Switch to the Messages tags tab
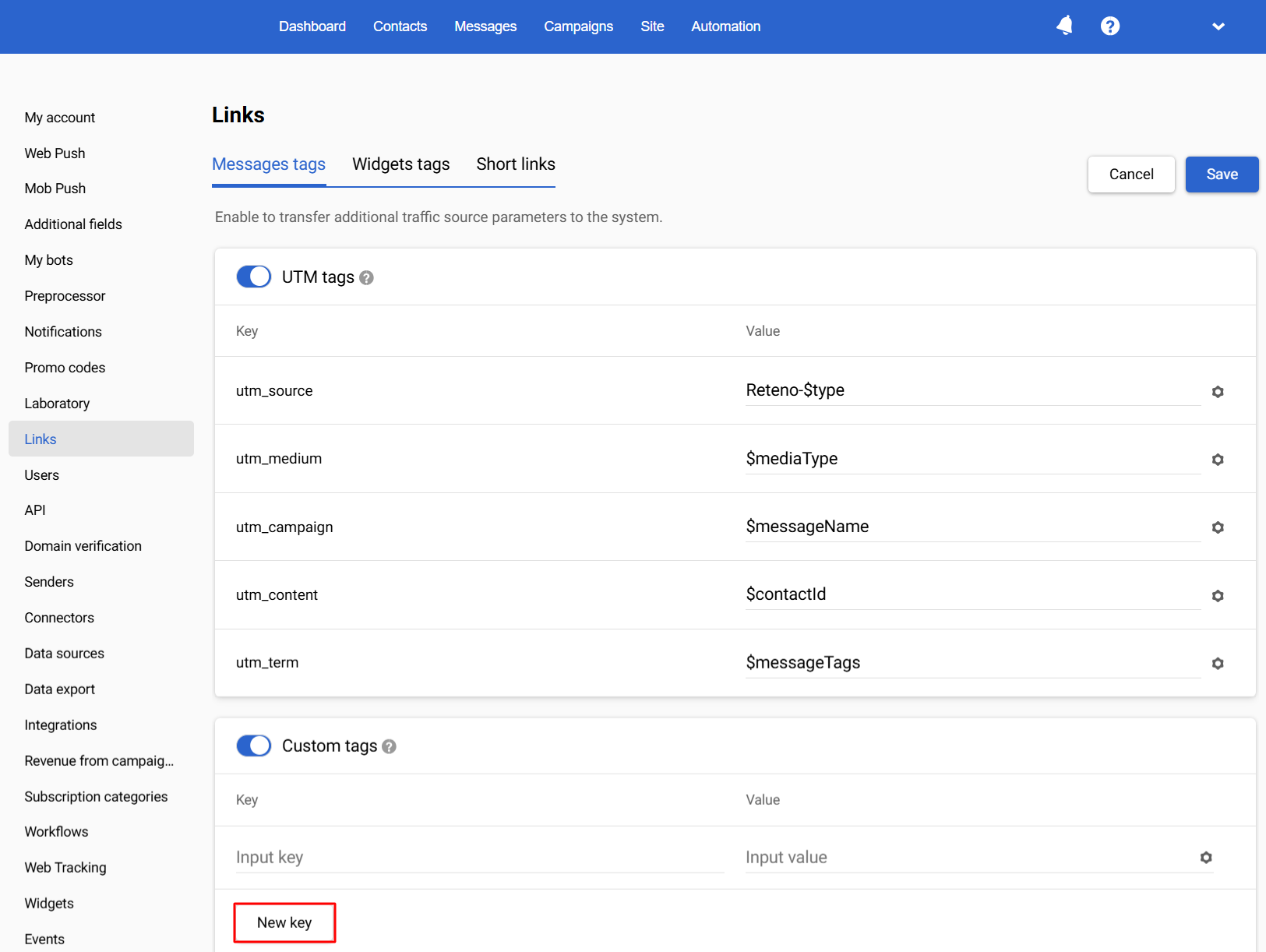The height and width of the screenshot is (952, 1266). click(x=269, y=164)
